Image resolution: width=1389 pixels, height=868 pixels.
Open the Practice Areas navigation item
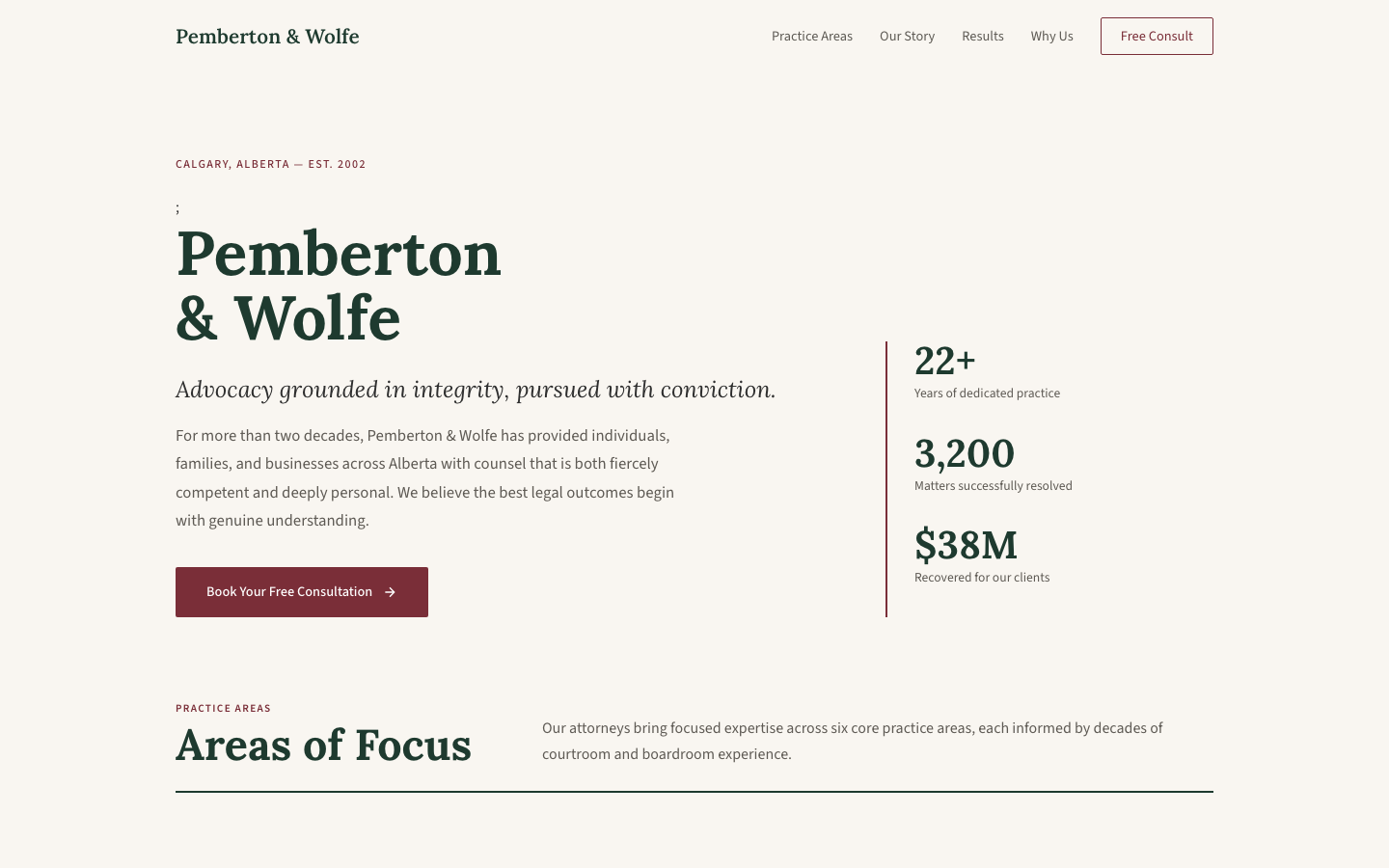811,36
